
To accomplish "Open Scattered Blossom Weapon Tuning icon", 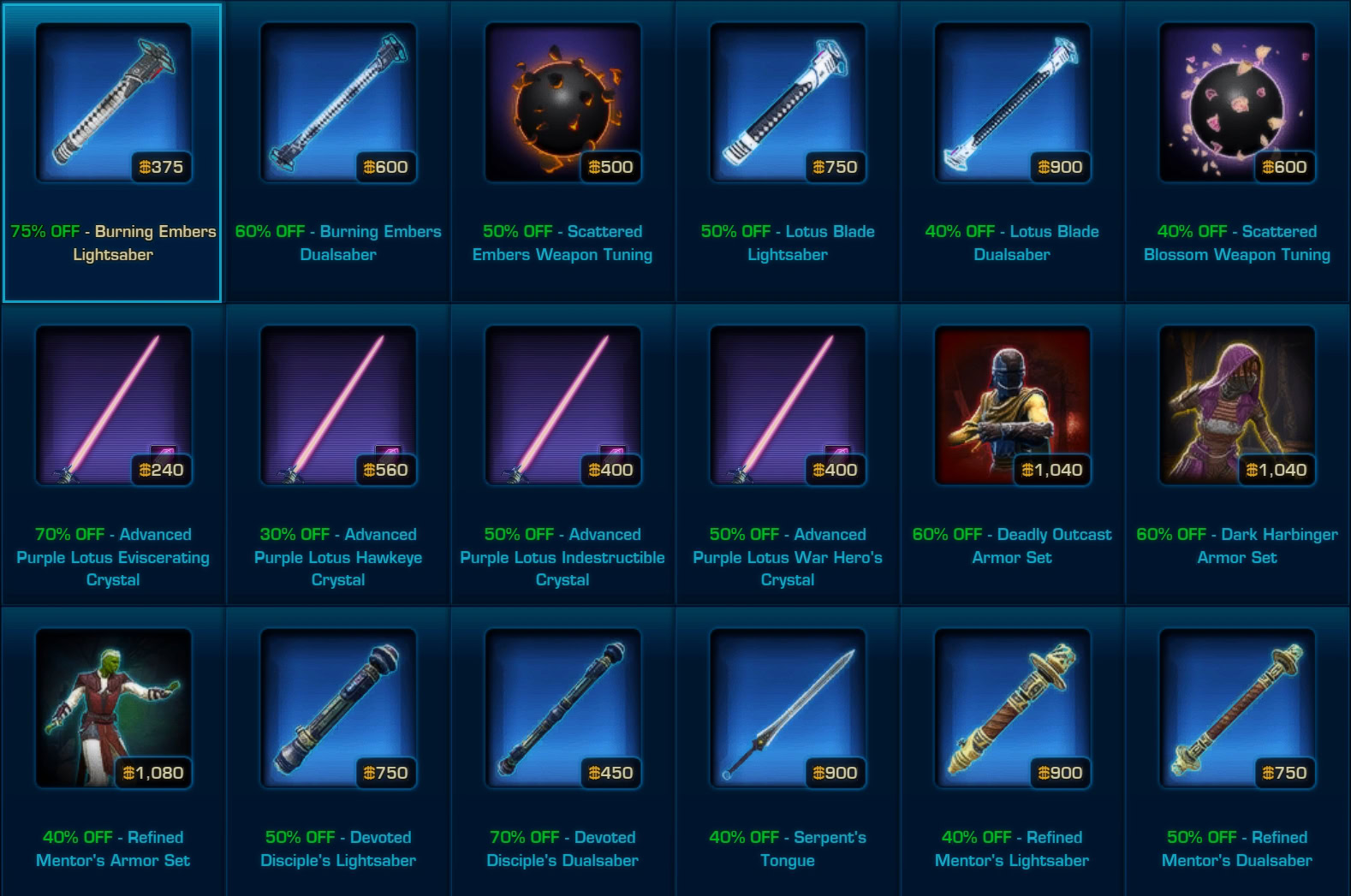I will [x=1237, y=103].
